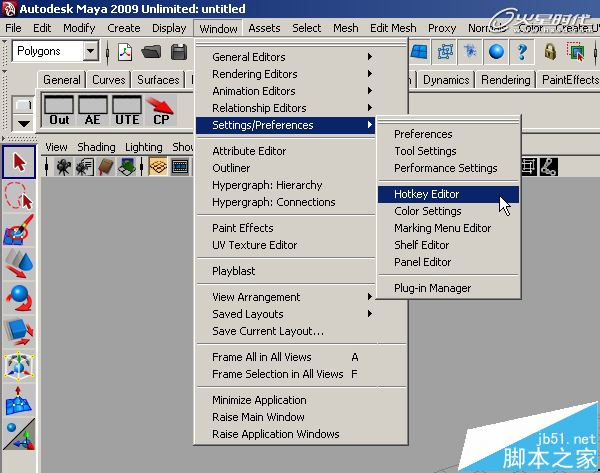Open the Edit Mesh menu
600x473 pixels.
pyautogui.click(x=393, y=28)
